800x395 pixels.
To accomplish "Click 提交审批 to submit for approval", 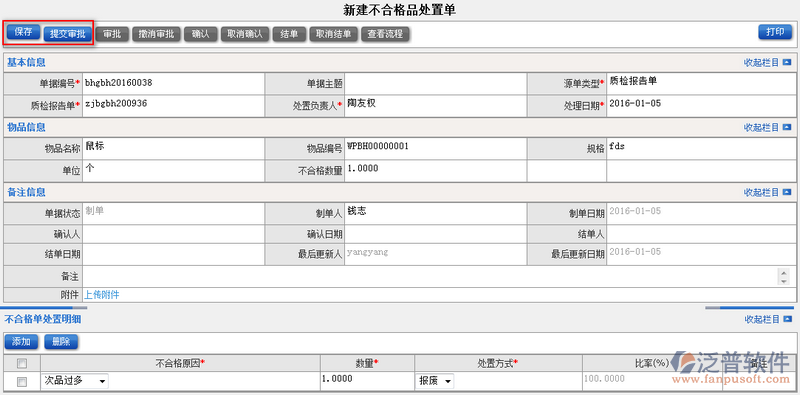I will coord(67,34).
